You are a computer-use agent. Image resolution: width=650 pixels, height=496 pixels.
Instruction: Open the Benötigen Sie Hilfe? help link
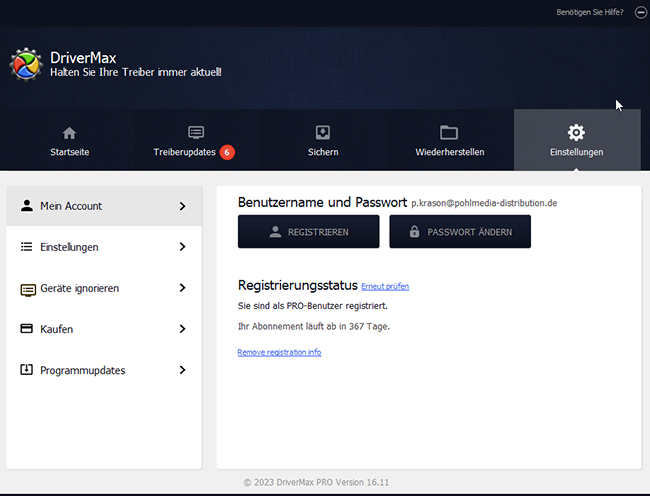click(589, 12)
